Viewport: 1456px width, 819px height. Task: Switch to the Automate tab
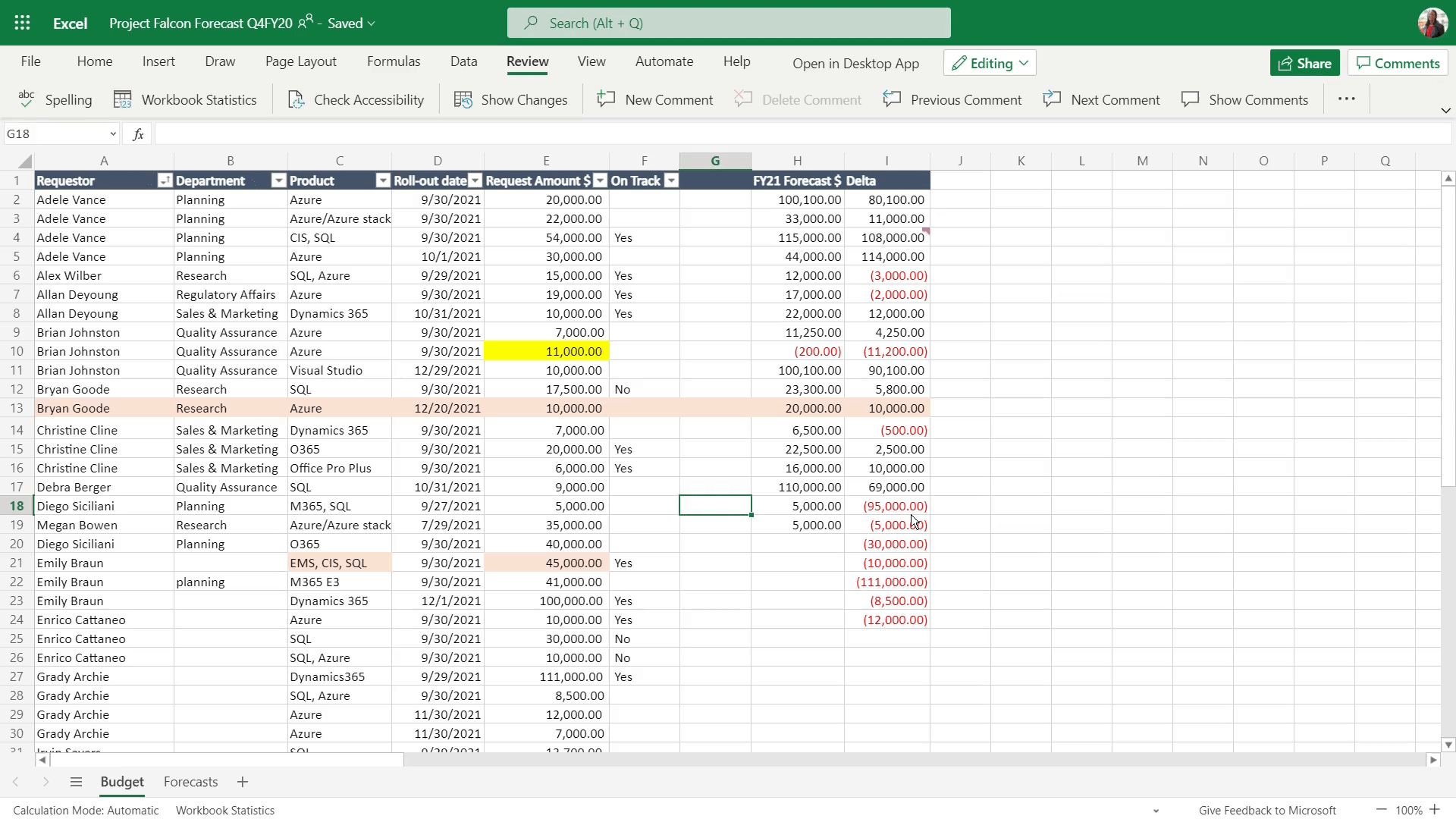coord(664,61)
